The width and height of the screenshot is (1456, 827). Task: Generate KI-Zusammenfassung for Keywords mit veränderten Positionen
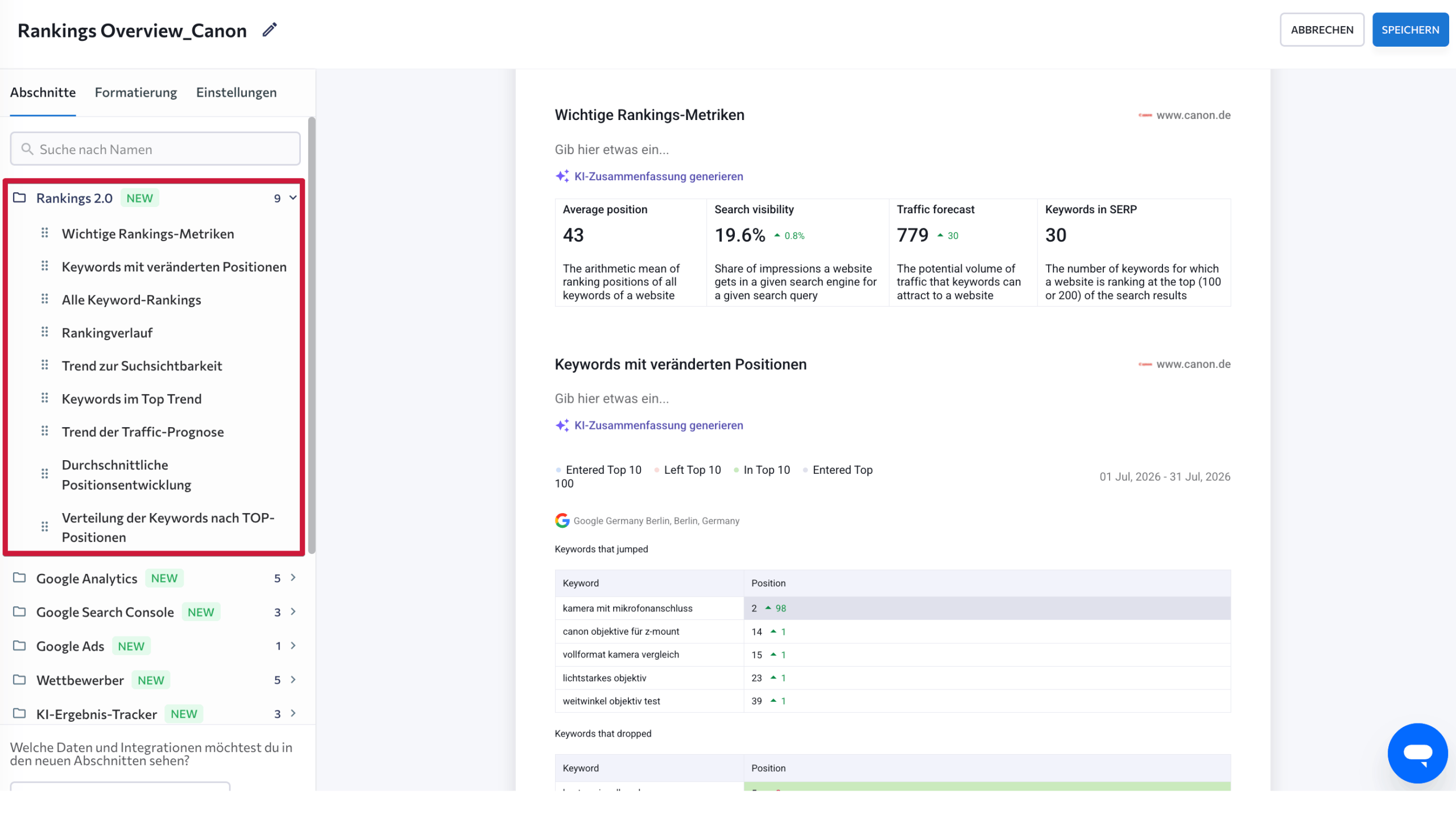[x=659, y=425]
